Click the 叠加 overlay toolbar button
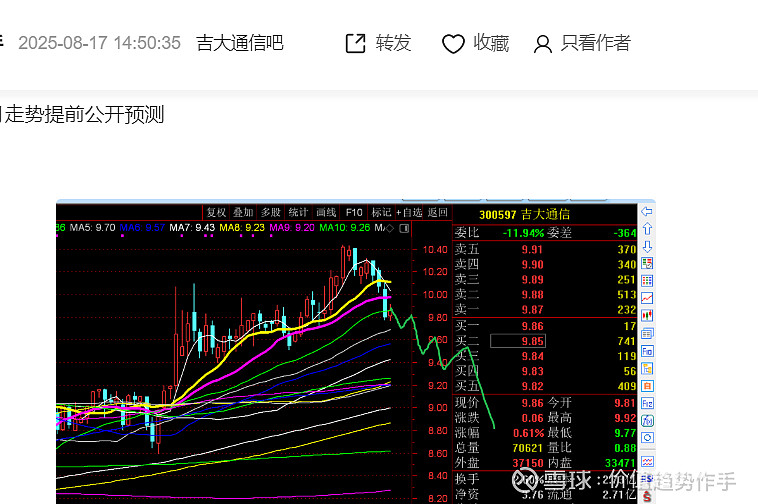Screen dimensions: 758x504 pyautogui.click(x=243, y=213)
